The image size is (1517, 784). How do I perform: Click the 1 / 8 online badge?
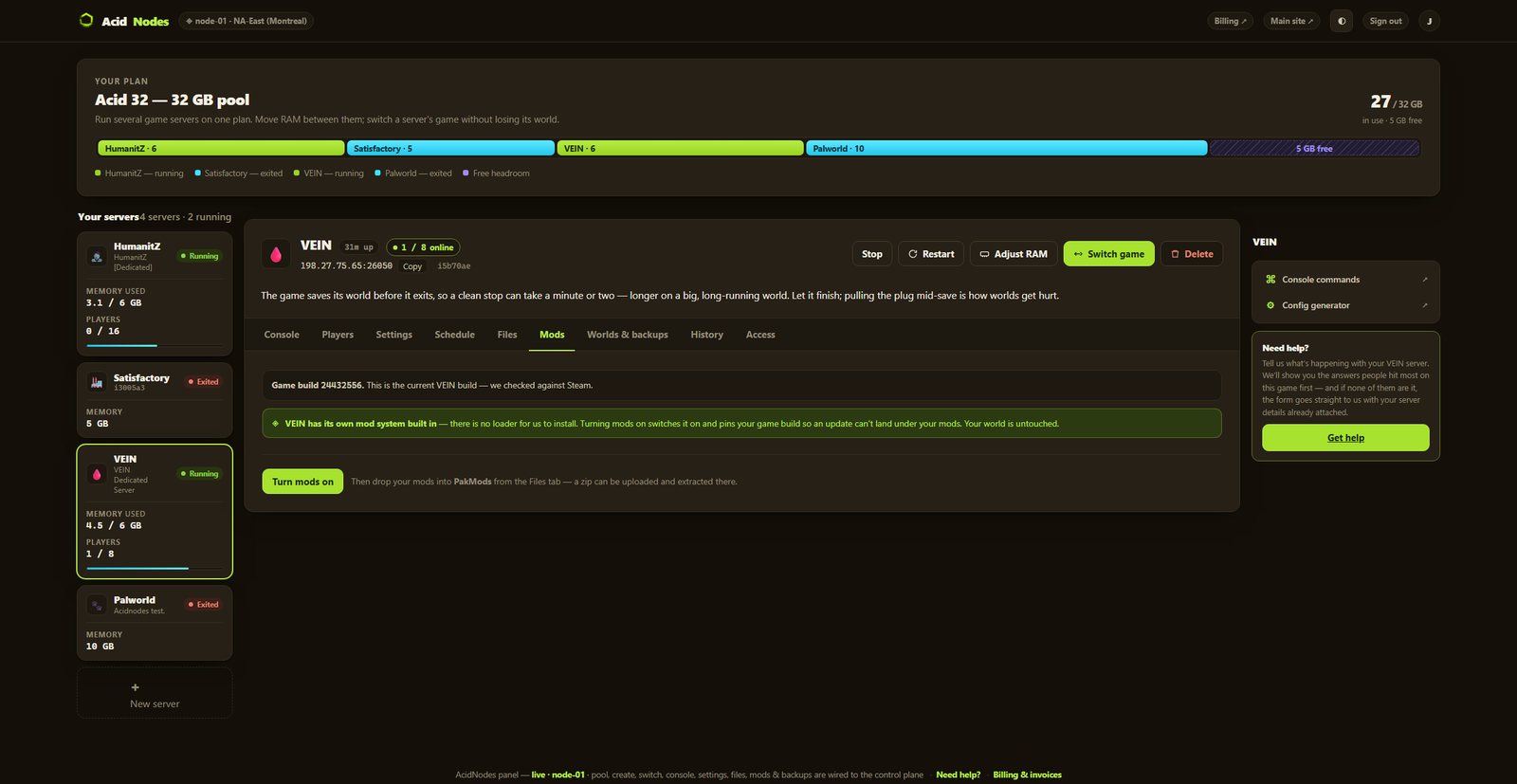click(x=423, y=247)
